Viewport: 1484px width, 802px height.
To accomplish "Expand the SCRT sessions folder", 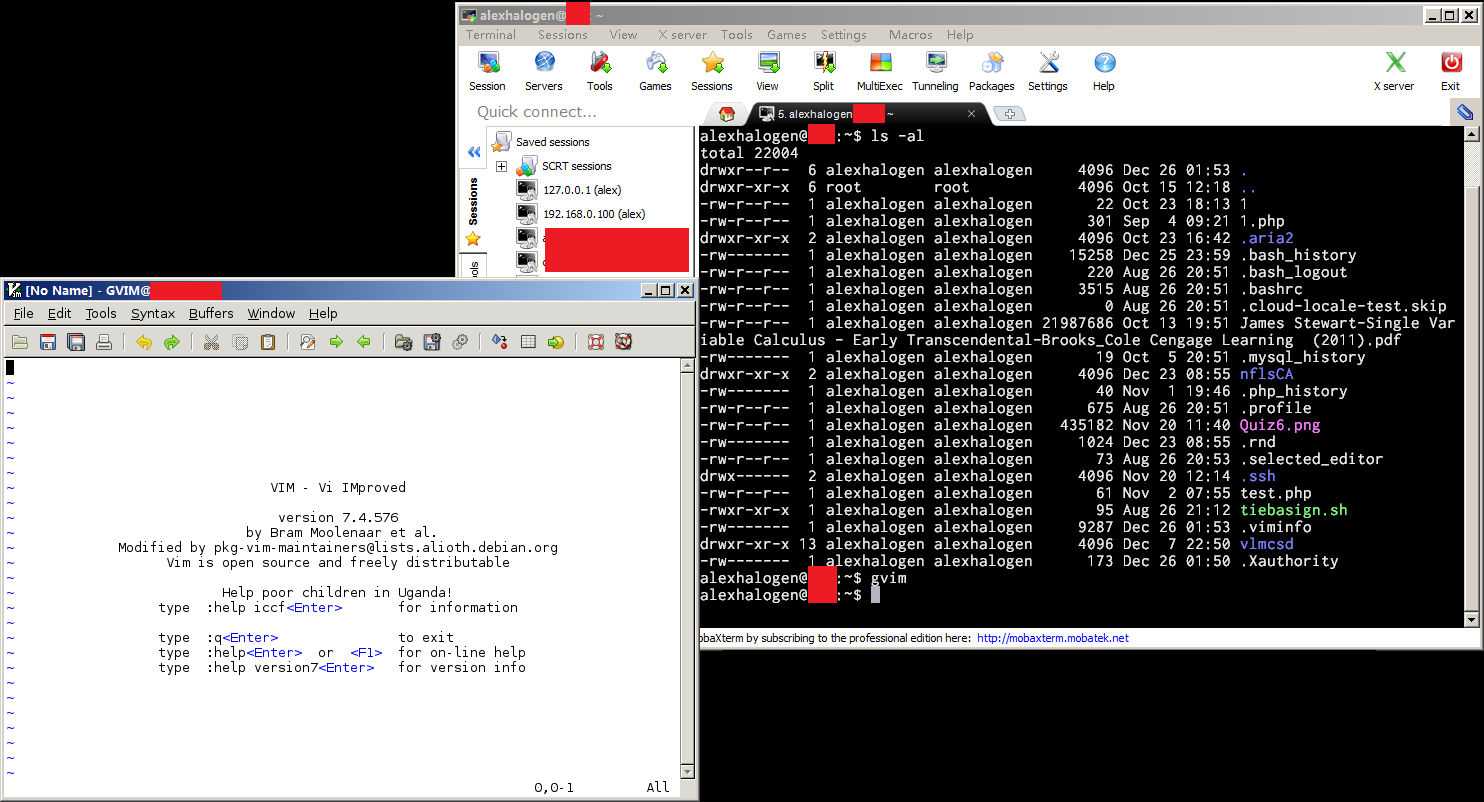I will coord(501,166).
